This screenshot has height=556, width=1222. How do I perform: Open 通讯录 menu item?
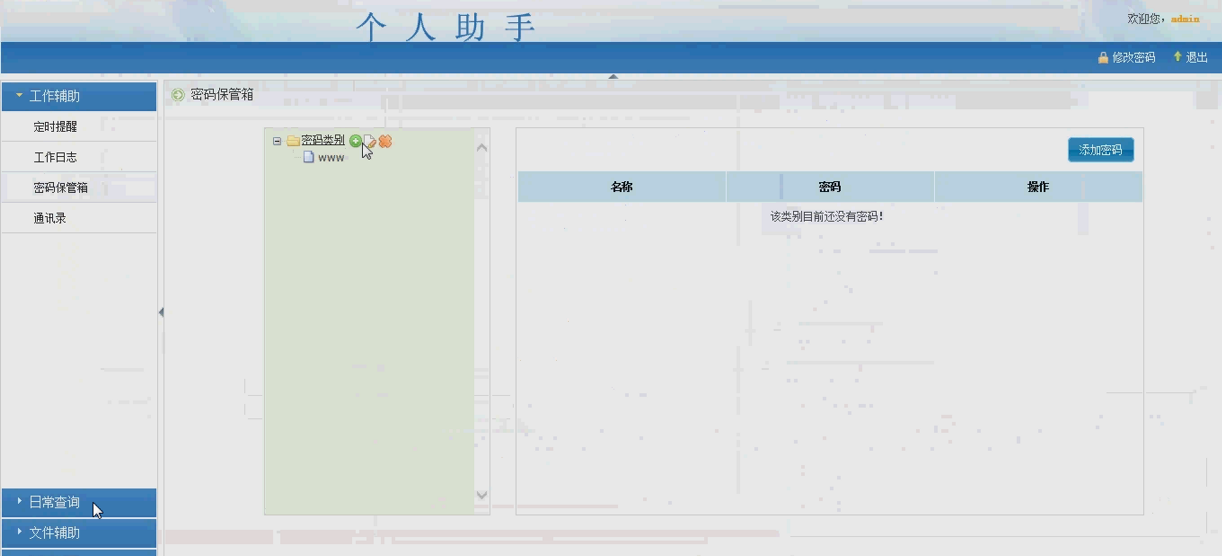[x=79, y=218]
